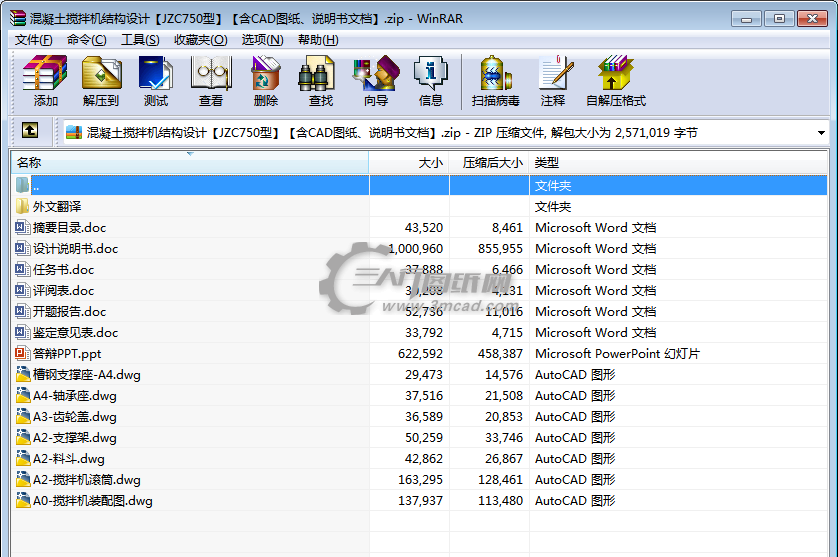Open the 工具(S) menu

point(140,40)
